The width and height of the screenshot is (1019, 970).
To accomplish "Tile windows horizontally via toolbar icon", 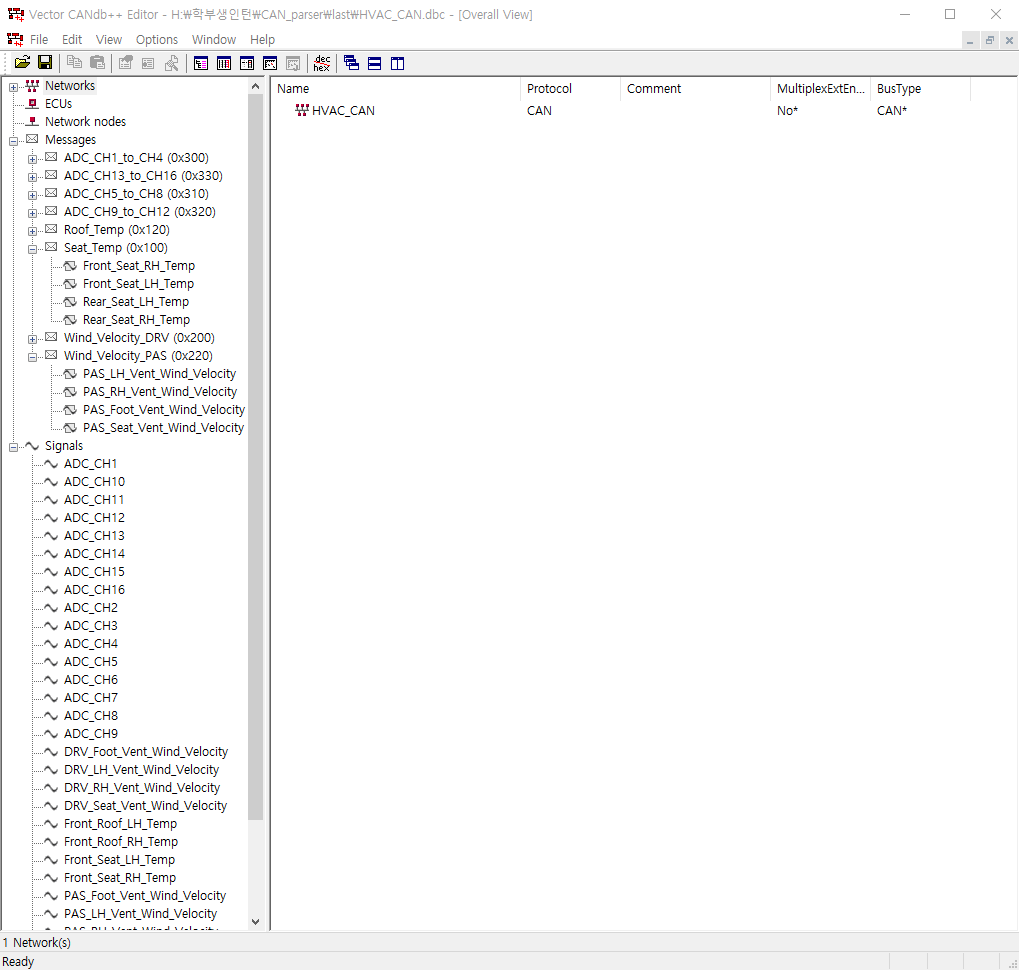I will click(x=374, y=63).
